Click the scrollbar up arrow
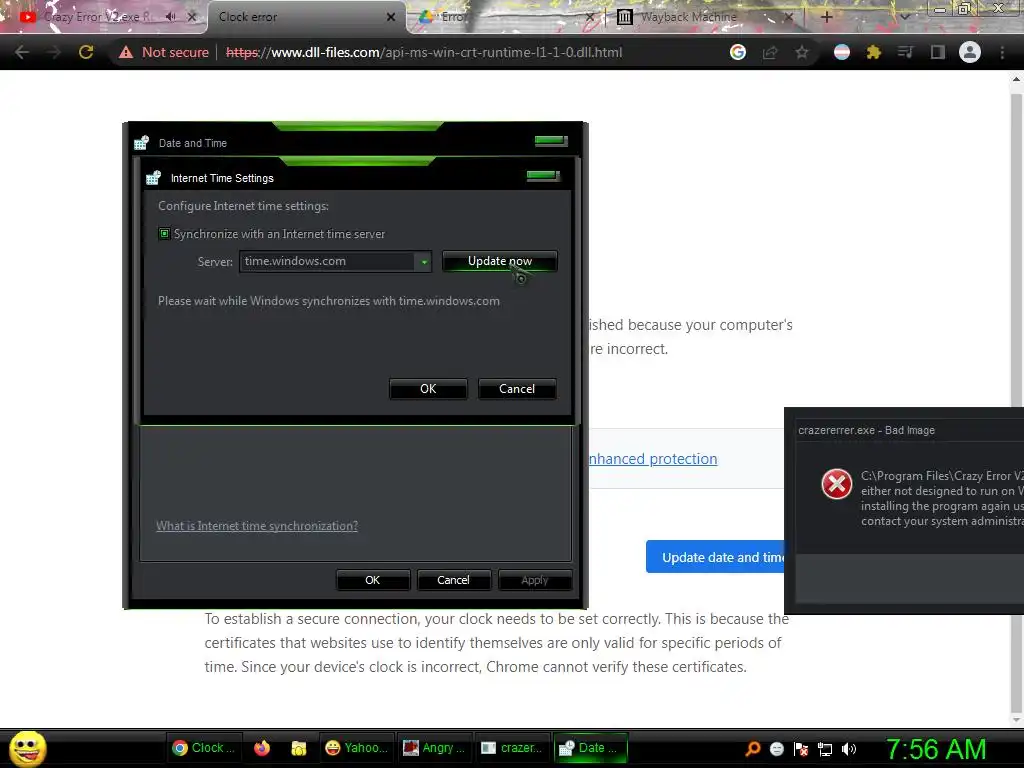Image resolution: width=1024 pixels, height=768 pixels. [1016, 80]
